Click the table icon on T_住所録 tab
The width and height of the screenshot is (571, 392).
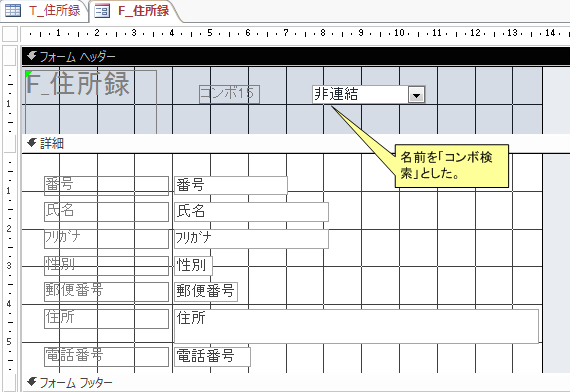click(13, 11)
